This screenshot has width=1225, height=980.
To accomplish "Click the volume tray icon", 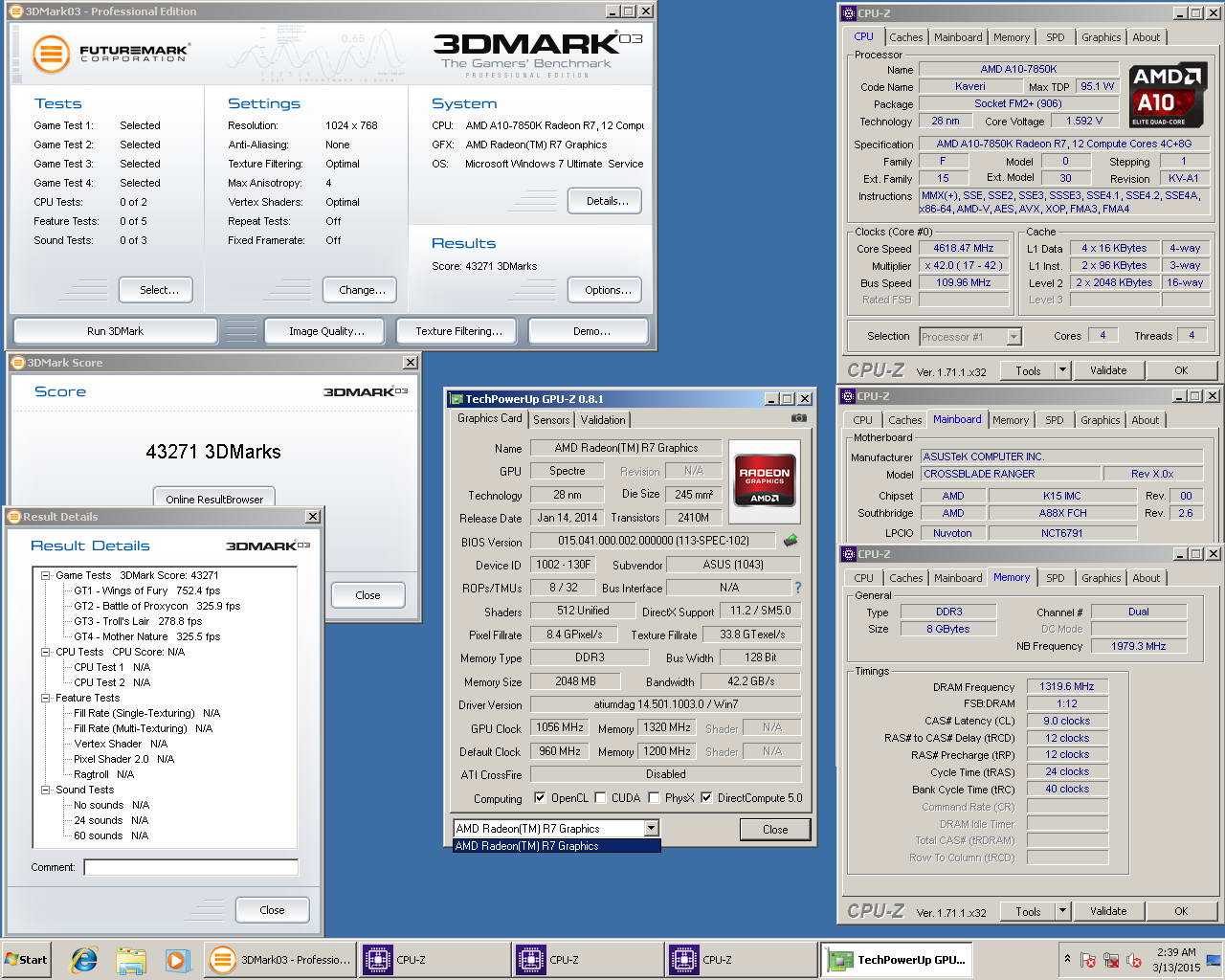I will click(1134, 960).
